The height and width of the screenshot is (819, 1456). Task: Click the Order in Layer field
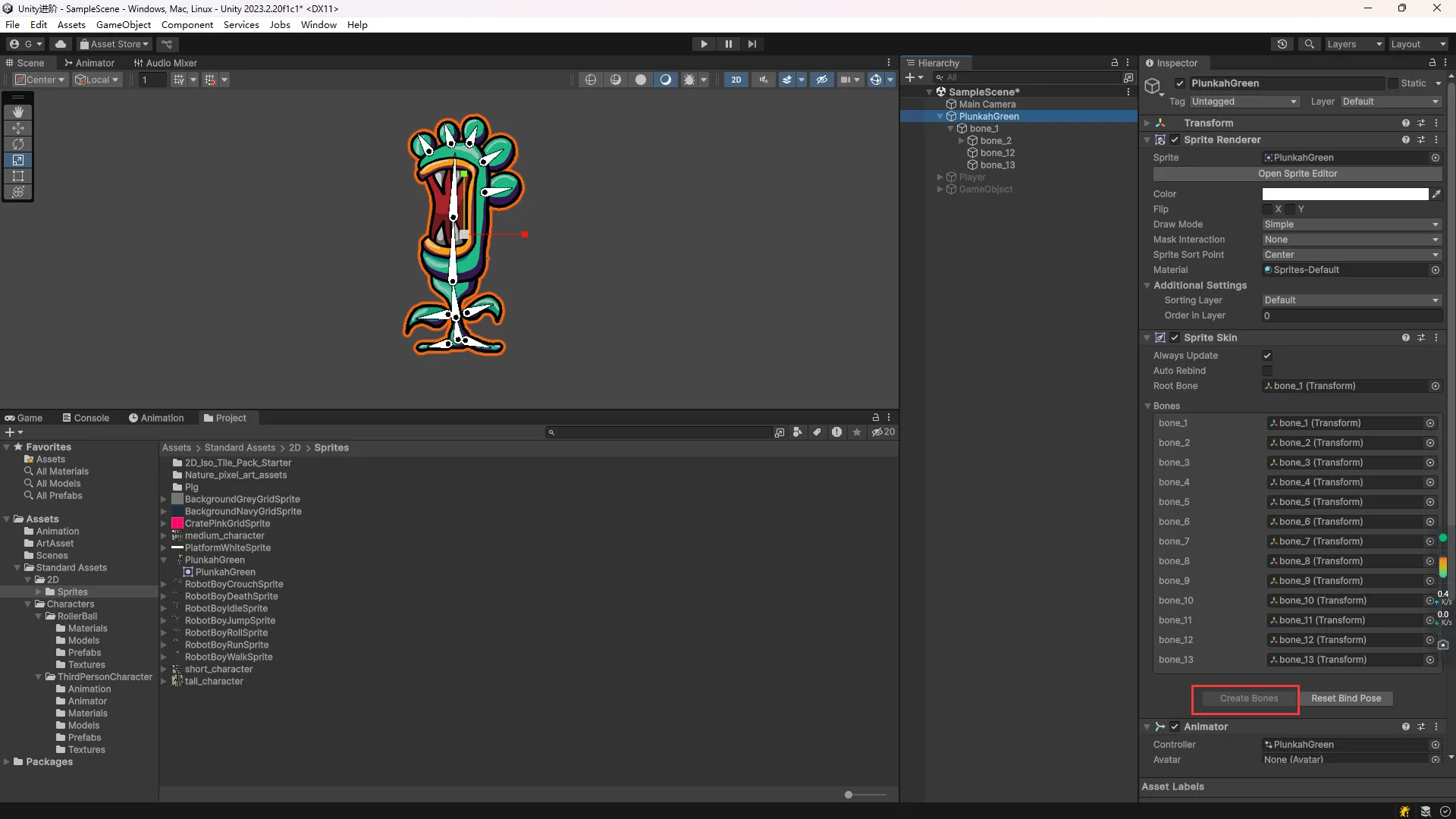tap(1351, 315)
